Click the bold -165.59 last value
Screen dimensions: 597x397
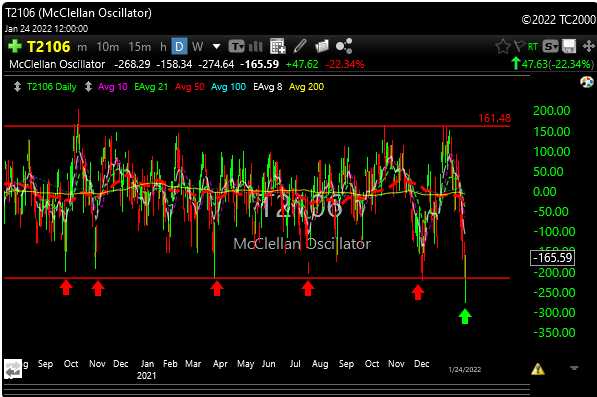coord(260,64)
